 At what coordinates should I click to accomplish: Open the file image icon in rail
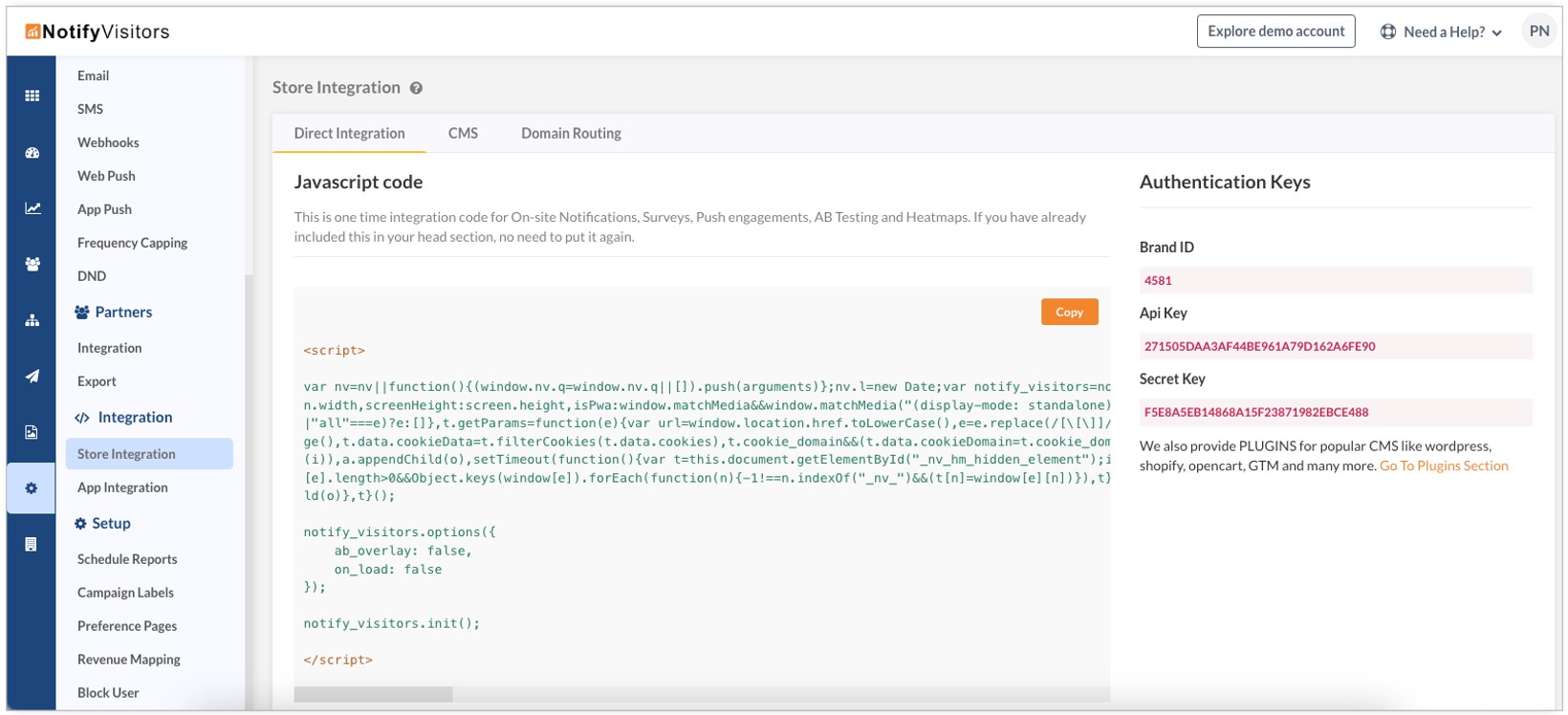(x=32, y=432)
